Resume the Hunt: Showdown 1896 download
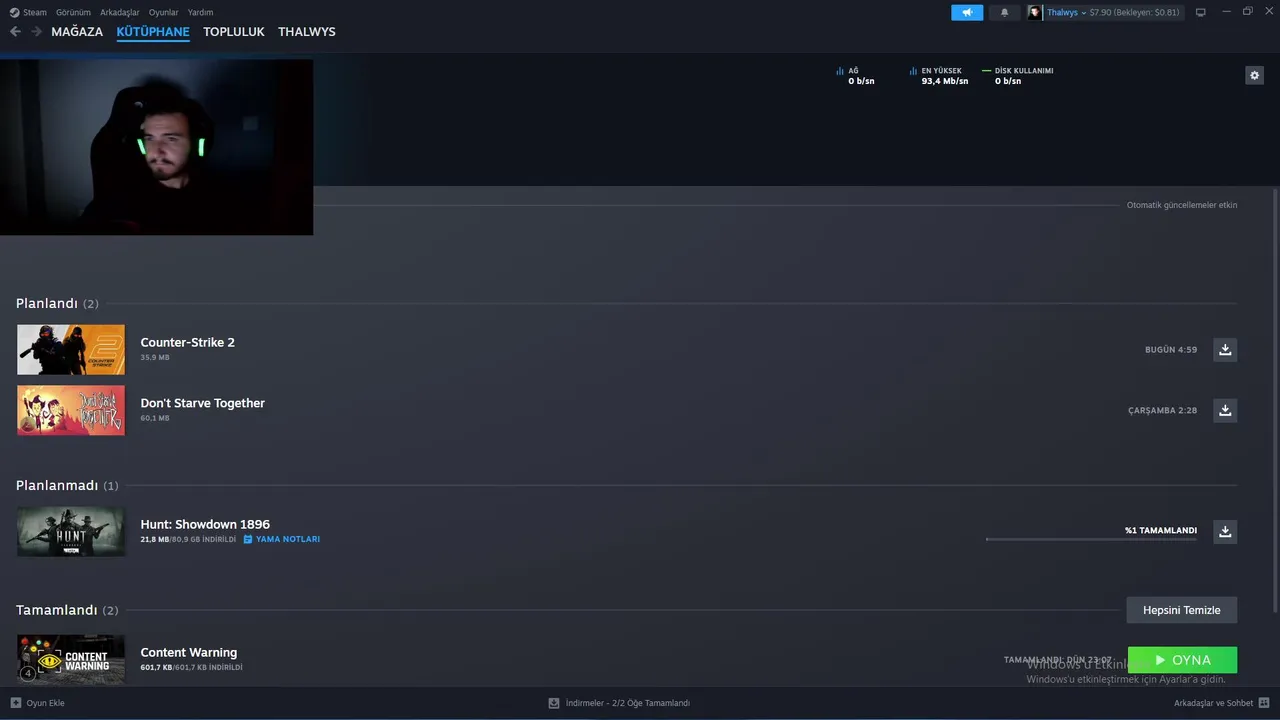This screenshot has height=720, width=1280. [x=1225, y=531]
